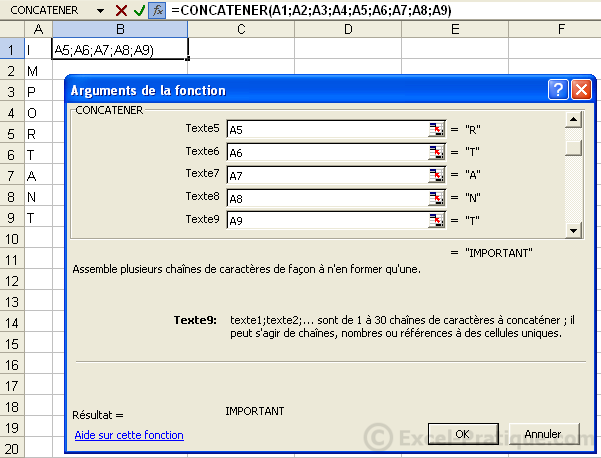Click the formula bar text
This screenshot has width=601, height=458.
(311, 10)
